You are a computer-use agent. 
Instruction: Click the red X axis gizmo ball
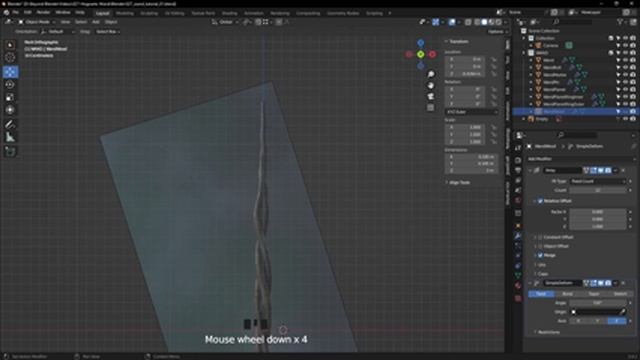[x=432, y=54]
